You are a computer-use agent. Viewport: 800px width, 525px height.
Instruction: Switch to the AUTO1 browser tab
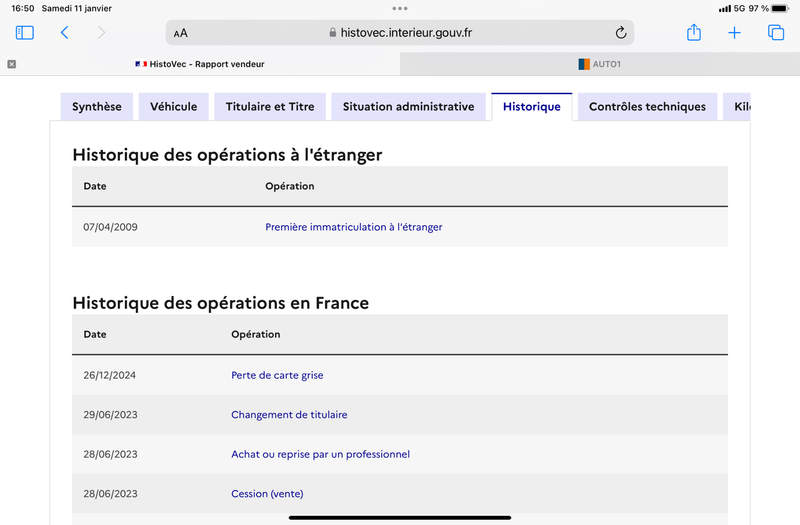[599, 64]
